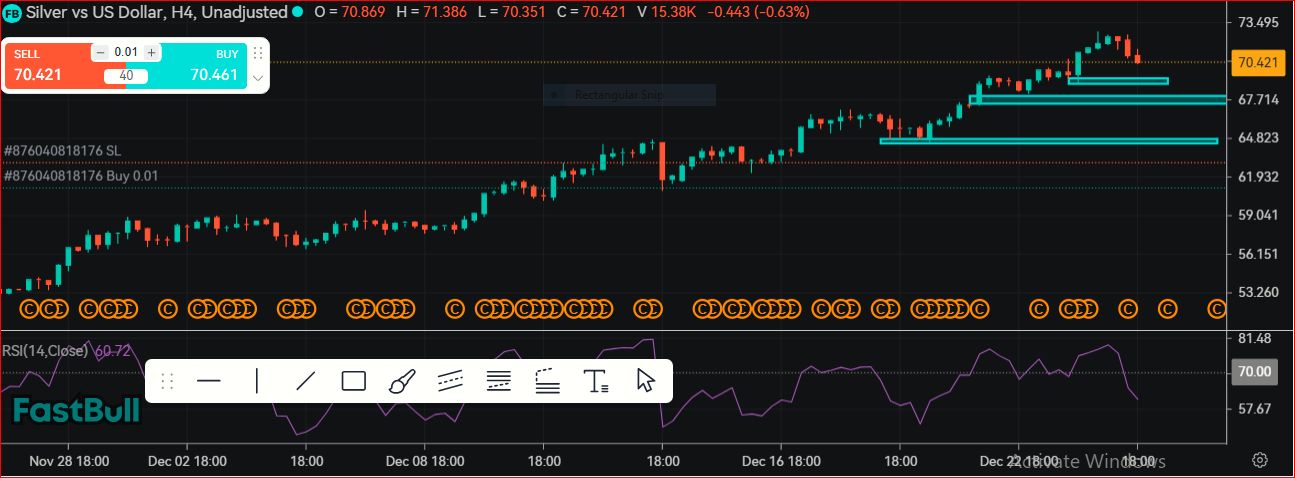The width and height of the screenshot is (1295, 478).
Task: Click the teal status dot beside Unadjusted
Action: 297,12
